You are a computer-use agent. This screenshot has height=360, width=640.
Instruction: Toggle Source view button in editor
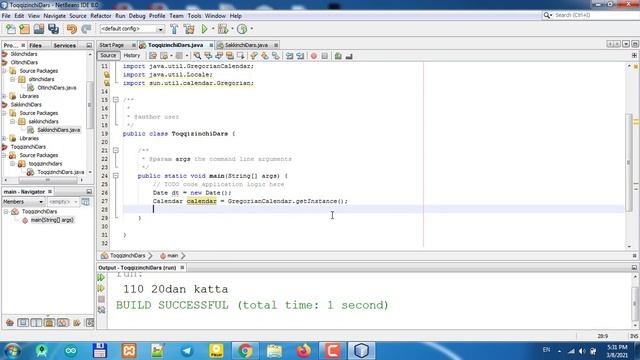click(108, 56)
